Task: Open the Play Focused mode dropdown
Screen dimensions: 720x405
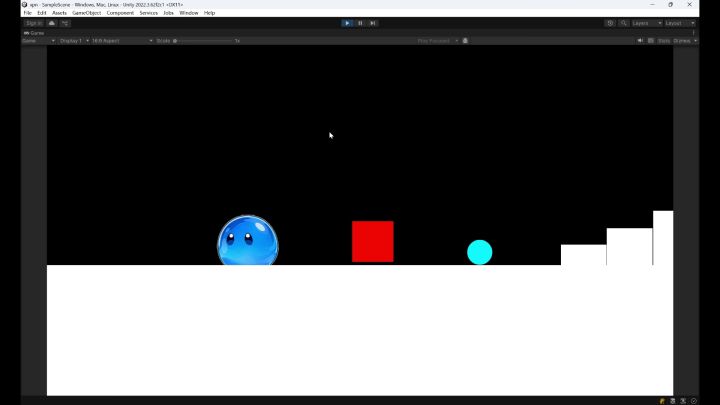Action: (x=437, y=41)
